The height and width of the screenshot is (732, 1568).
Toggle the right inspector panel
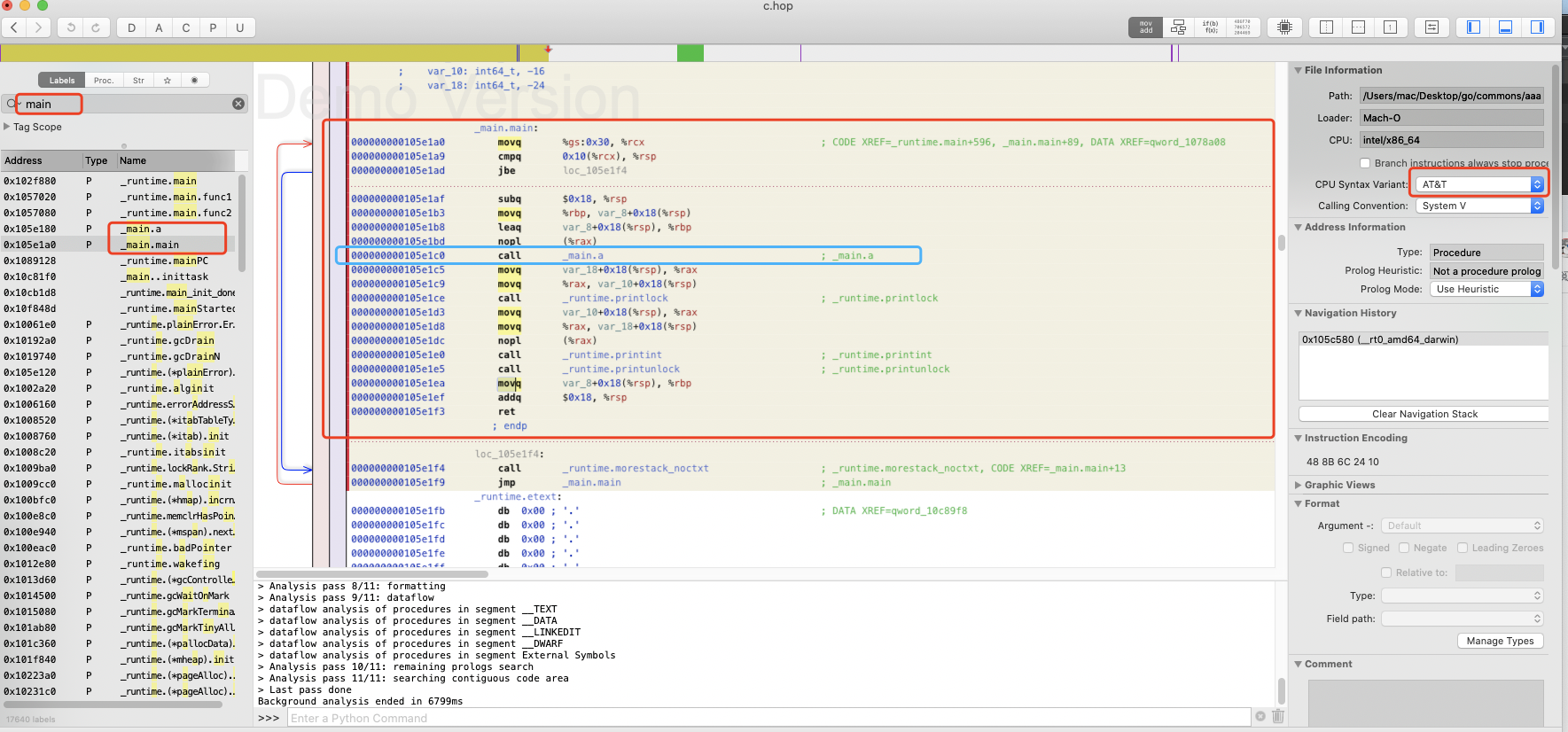[1537, 27]
